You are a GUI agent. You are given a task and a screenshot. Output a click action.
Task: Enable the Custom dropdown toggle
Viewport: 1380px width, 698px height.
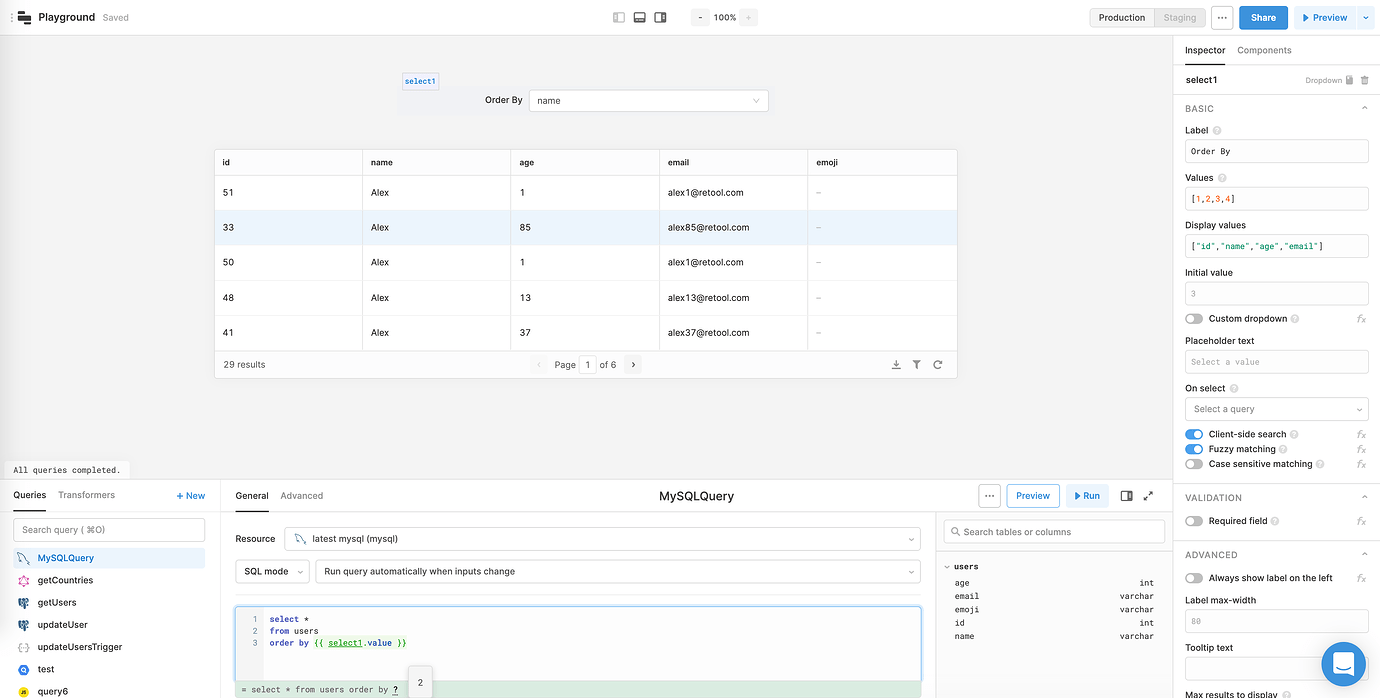point(1193,318)
